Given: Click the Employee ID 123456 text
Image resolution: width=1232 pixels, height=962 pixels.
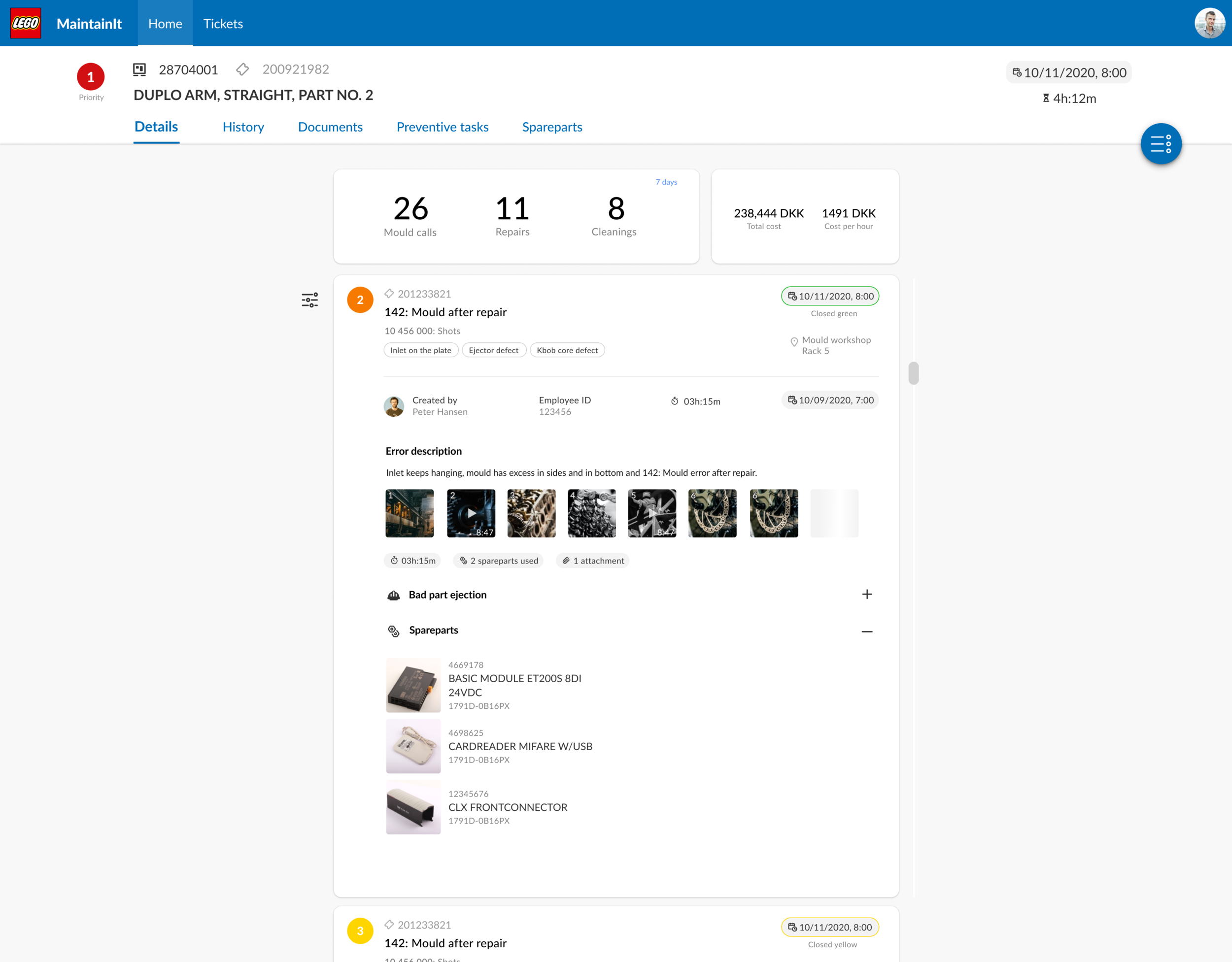Looking at the screenshot, I should pyautogui.click(x=565, y=406).
